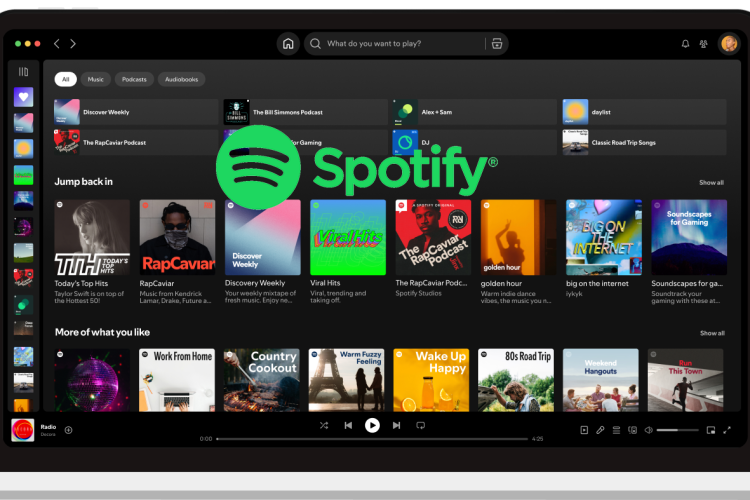Open The RapCaviar Podcast shortcut tile
Viewport: 750px width, 500px height.
136,142
